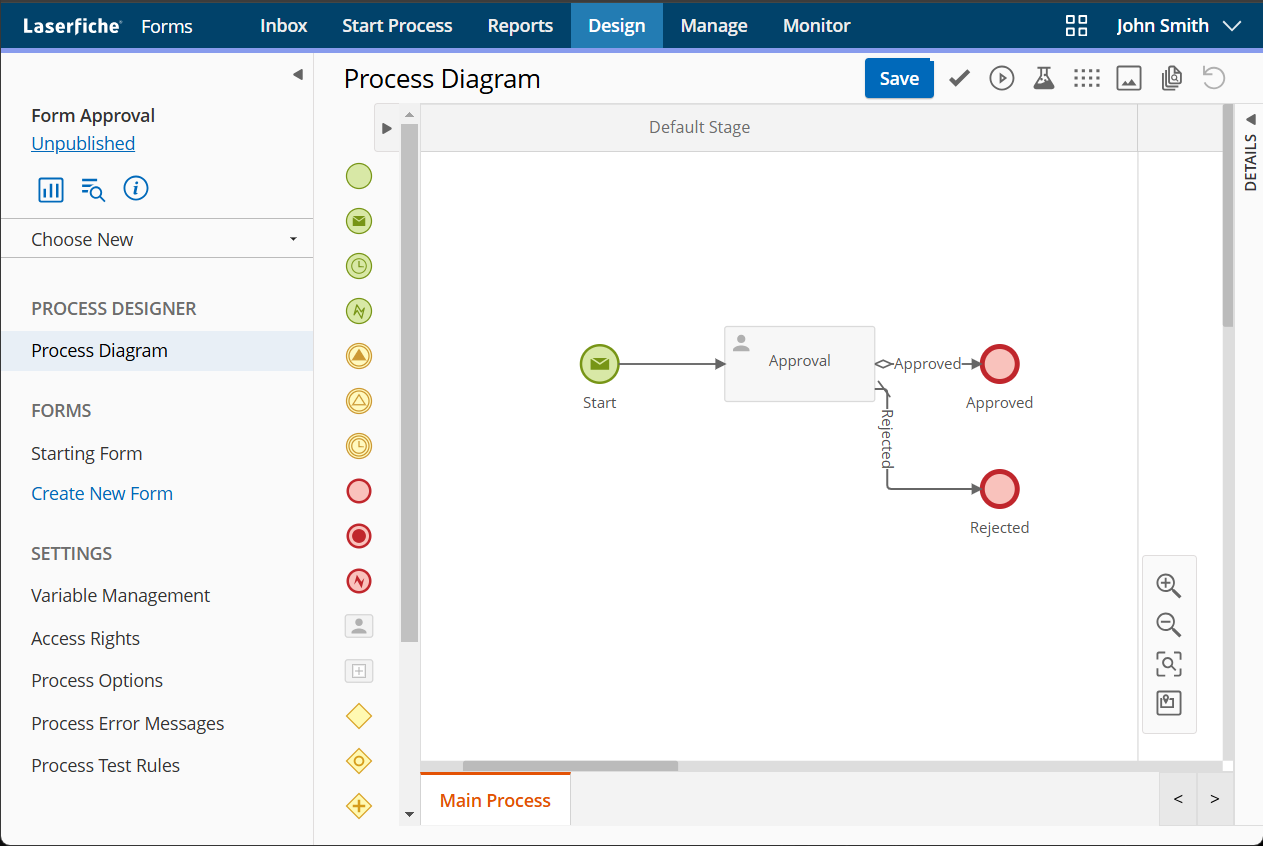Screen dimensions: 1263x846
Task: Open the John Smith user menu
Action: [x=1178, y=26]
